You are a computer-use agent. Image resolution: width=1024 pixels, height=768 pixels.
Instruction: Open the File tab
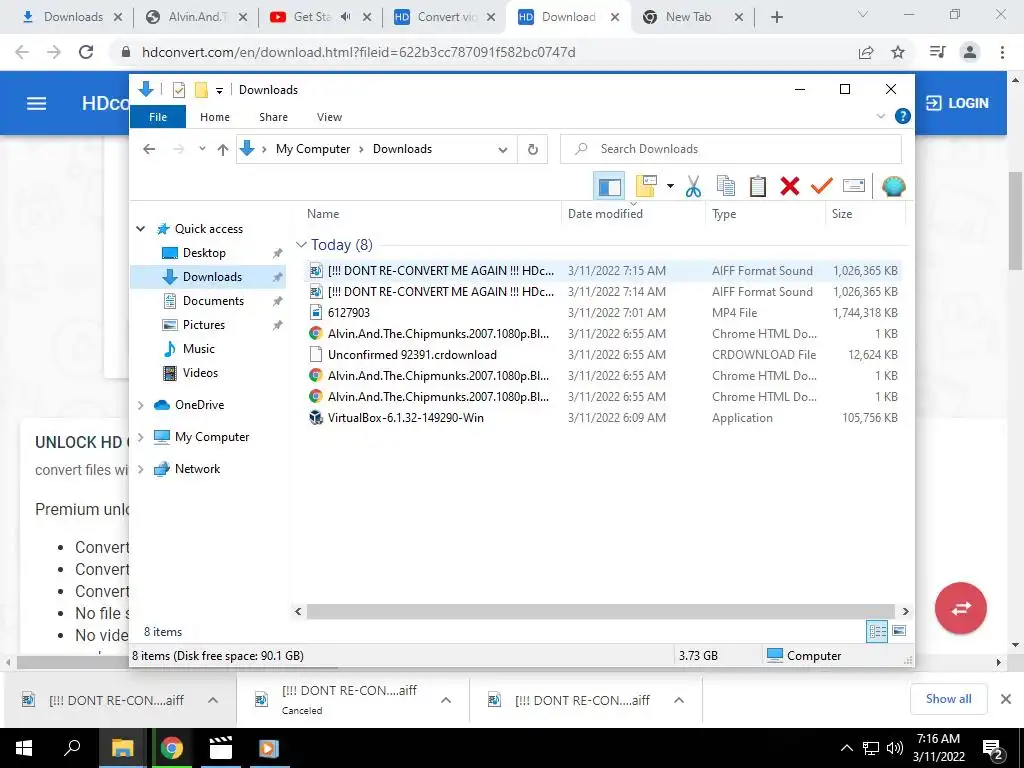click(158, 117)
